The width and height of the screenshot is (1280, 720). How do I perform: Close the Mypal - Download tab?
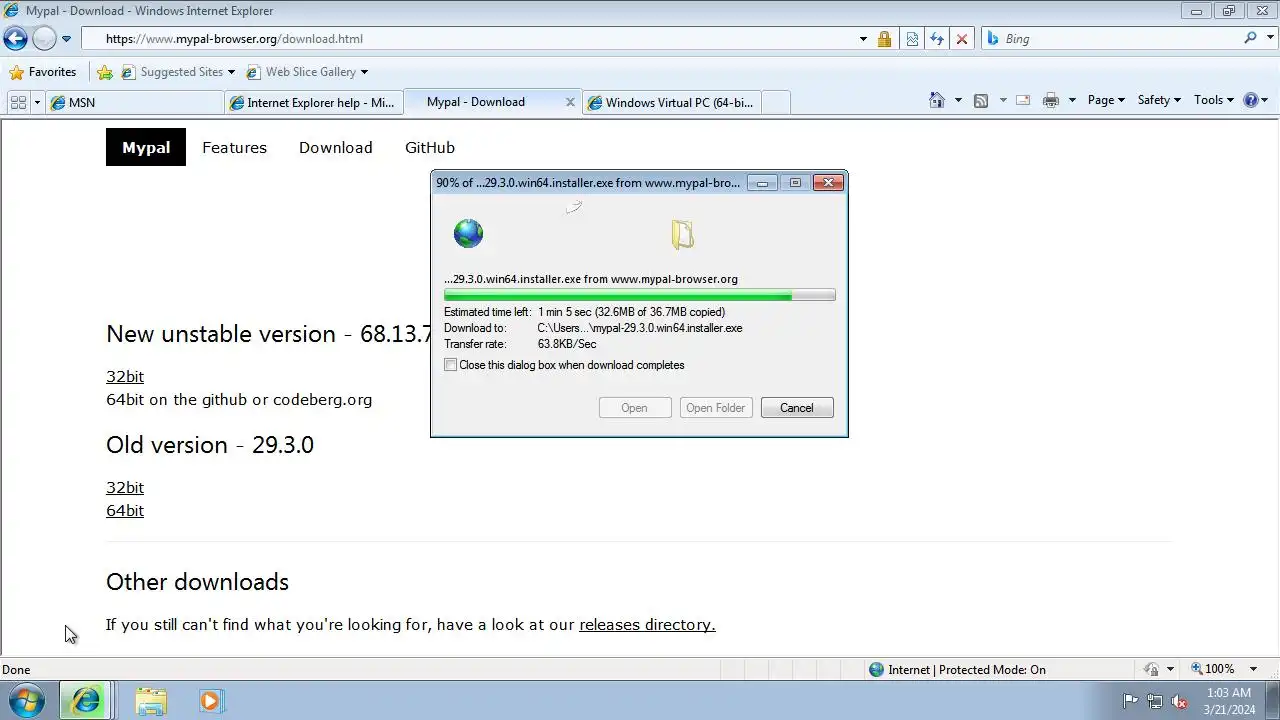[570, 102]
